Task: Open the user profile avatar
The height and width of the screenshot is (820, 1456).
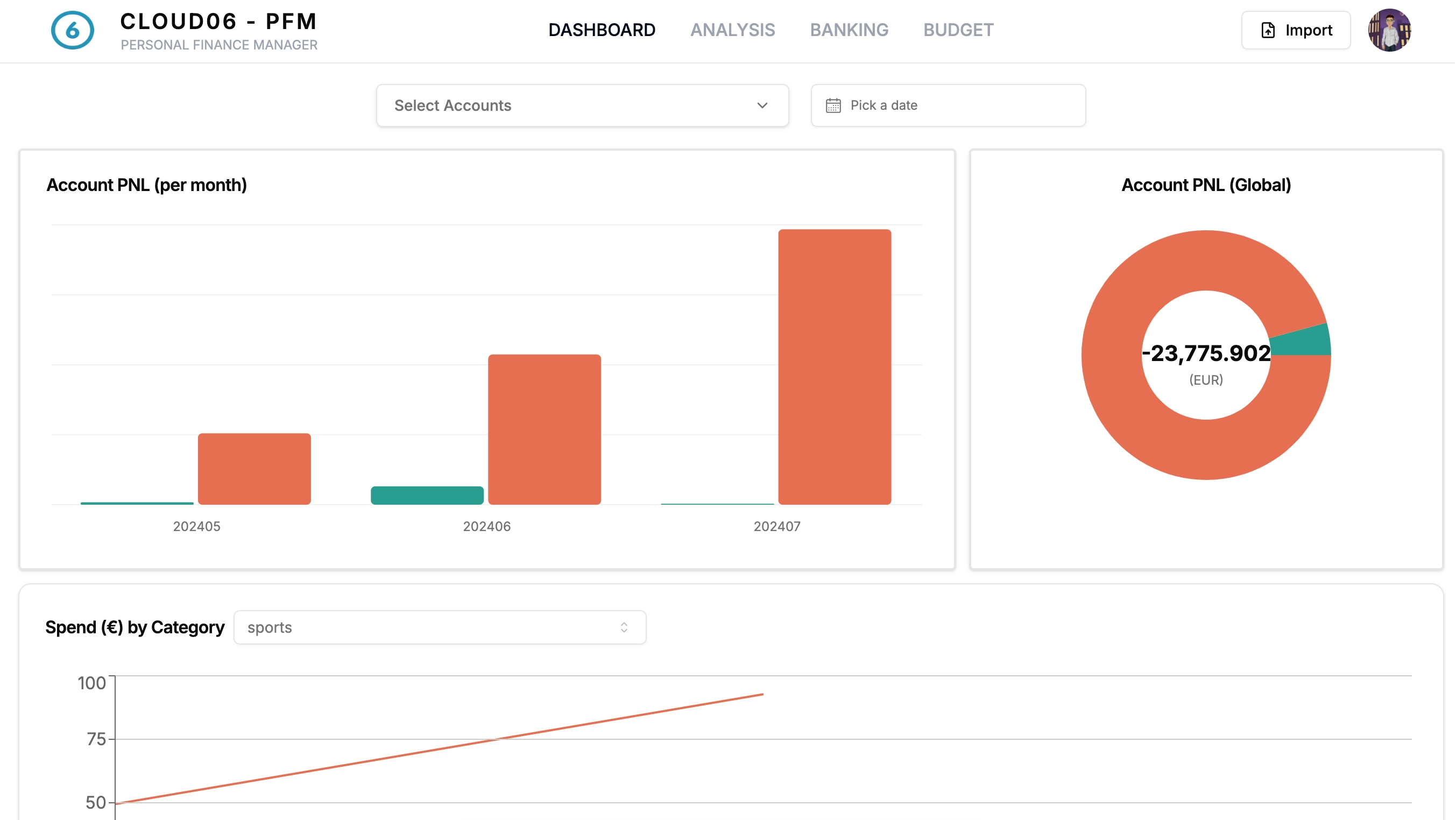Action: [1390, 30]
